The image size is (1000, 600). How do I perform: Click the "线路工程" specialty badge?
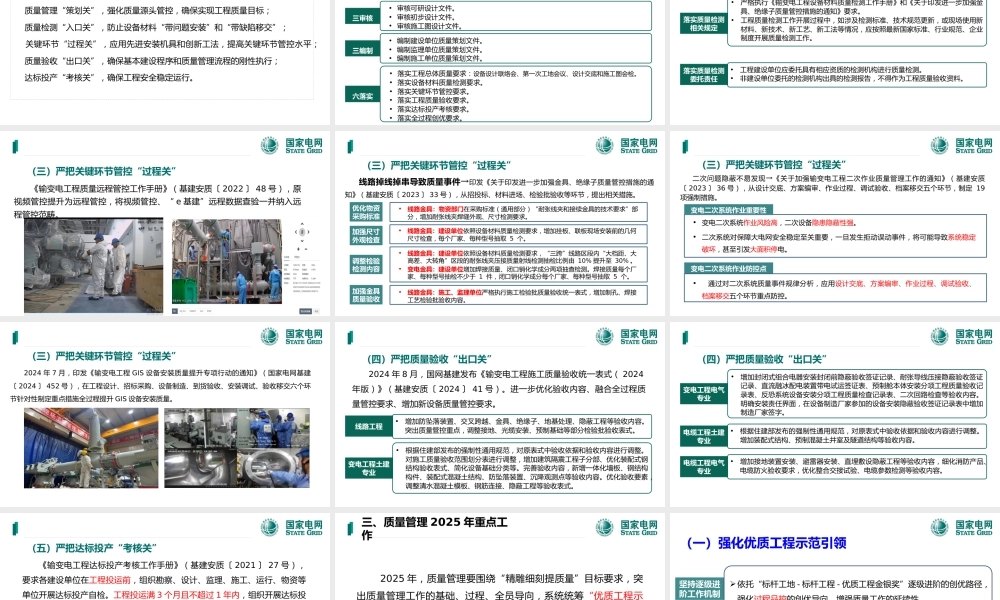point(370,425)
